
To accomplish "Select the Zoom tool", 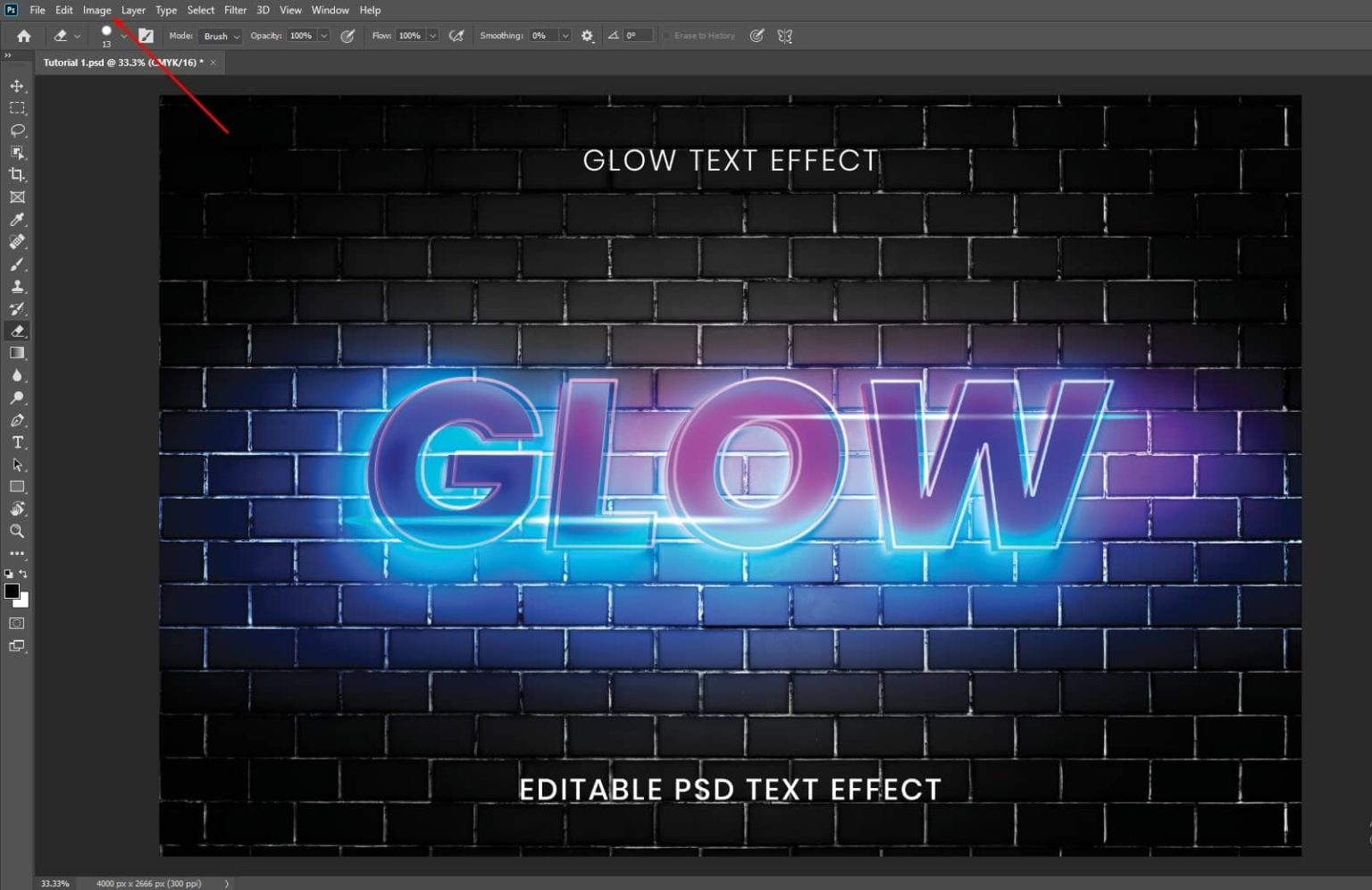I will tap(17, 532).
